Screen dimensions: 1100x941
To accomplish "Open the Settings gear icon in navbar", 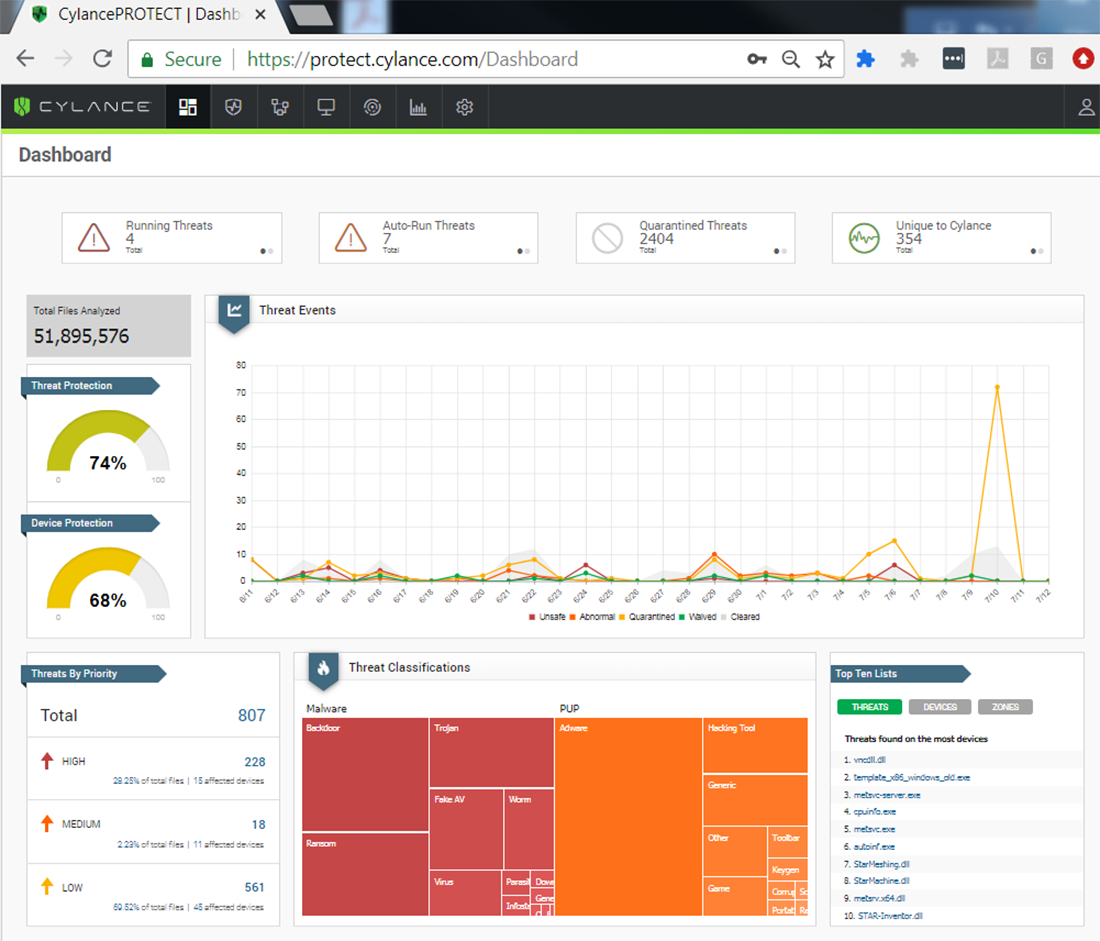I will pyautogui.click(x=464, y=107).
